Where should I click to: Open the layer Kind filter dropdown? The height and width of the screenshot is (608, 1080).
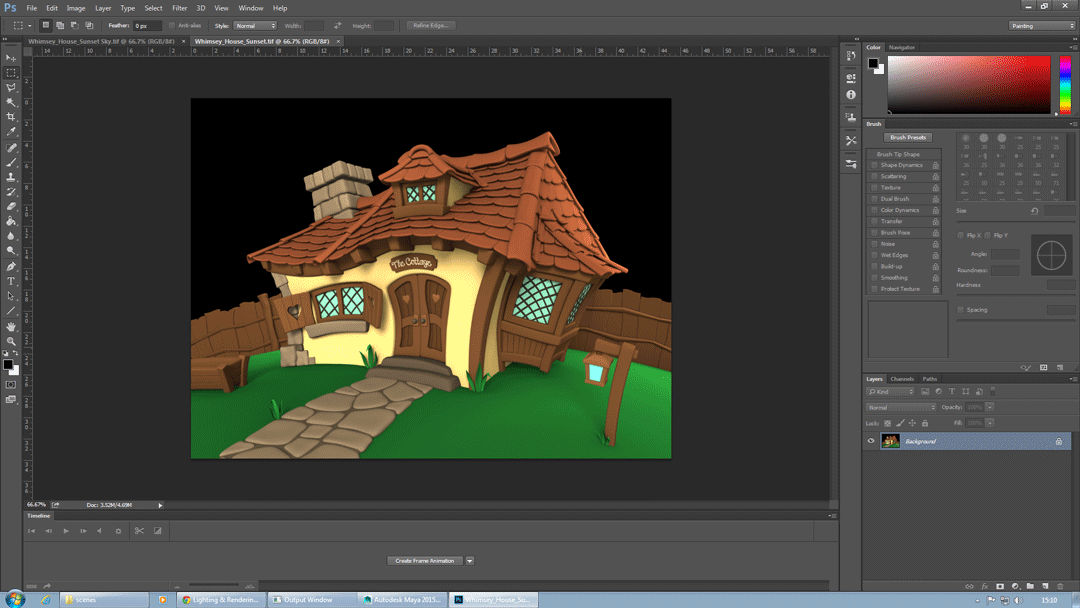891,392
